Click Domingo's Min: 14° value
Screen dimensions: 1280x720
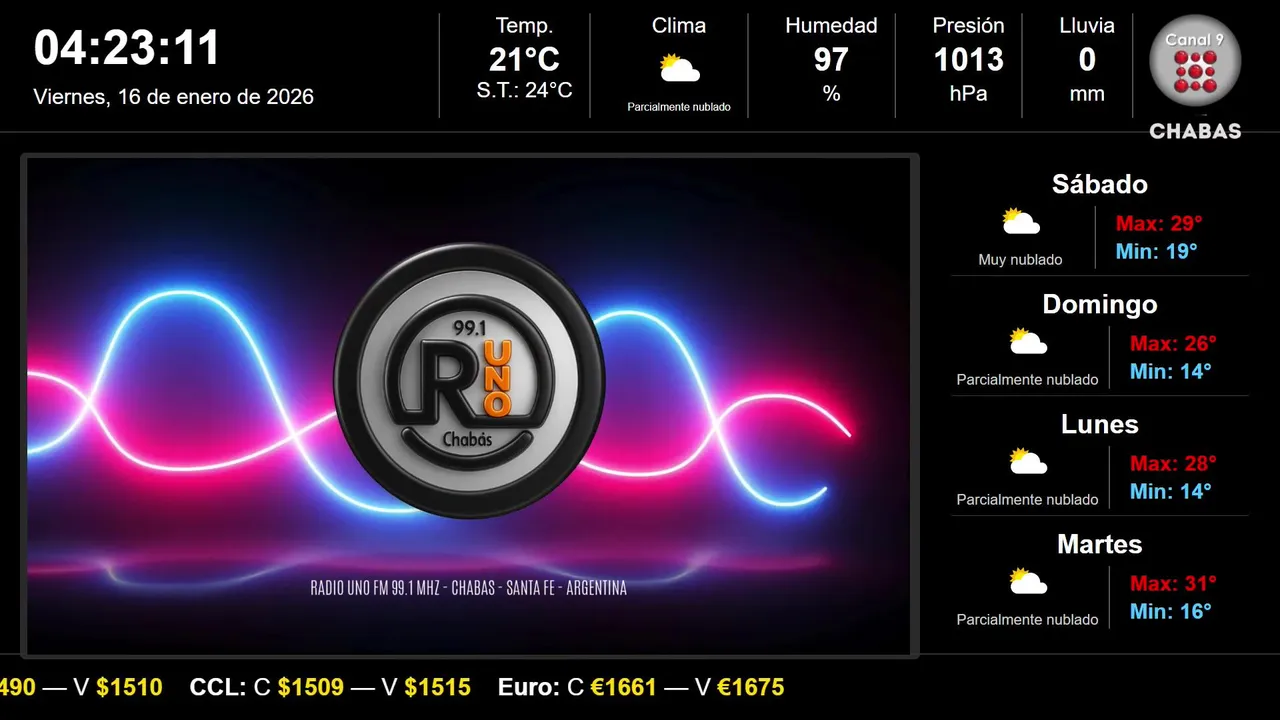pos(1170,371)
